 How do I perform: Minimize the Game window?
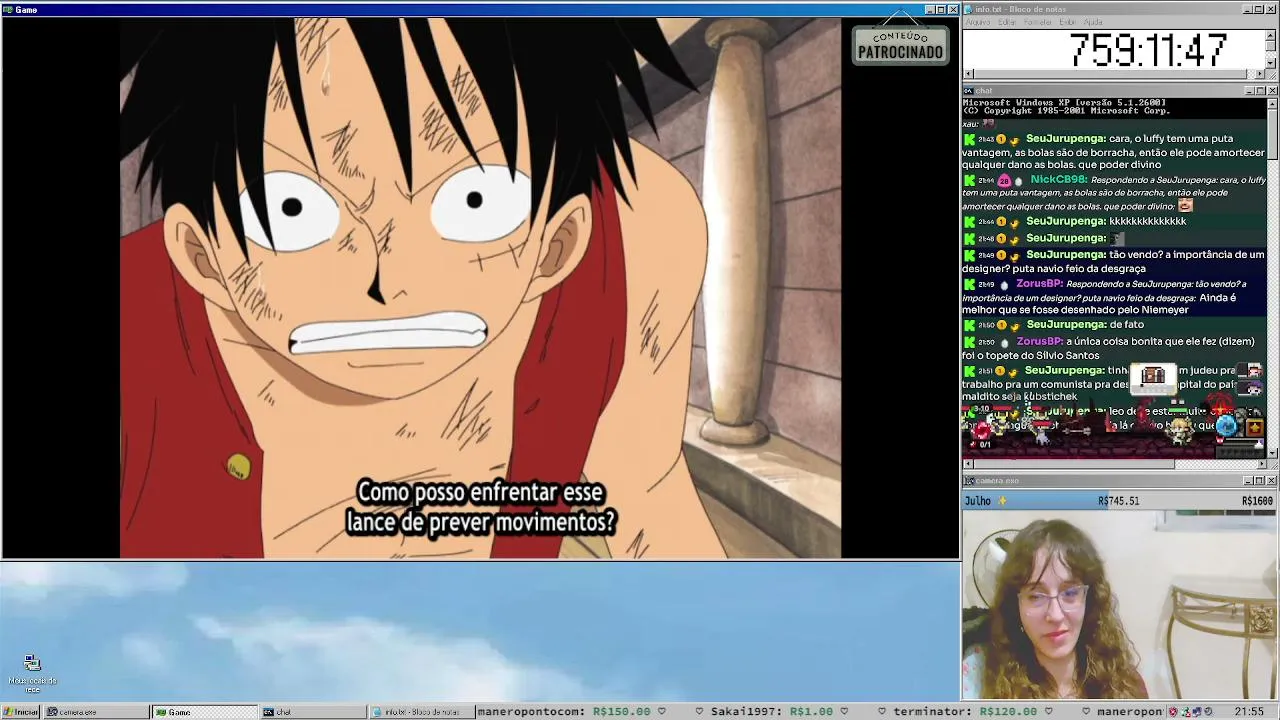pos(930,9)
